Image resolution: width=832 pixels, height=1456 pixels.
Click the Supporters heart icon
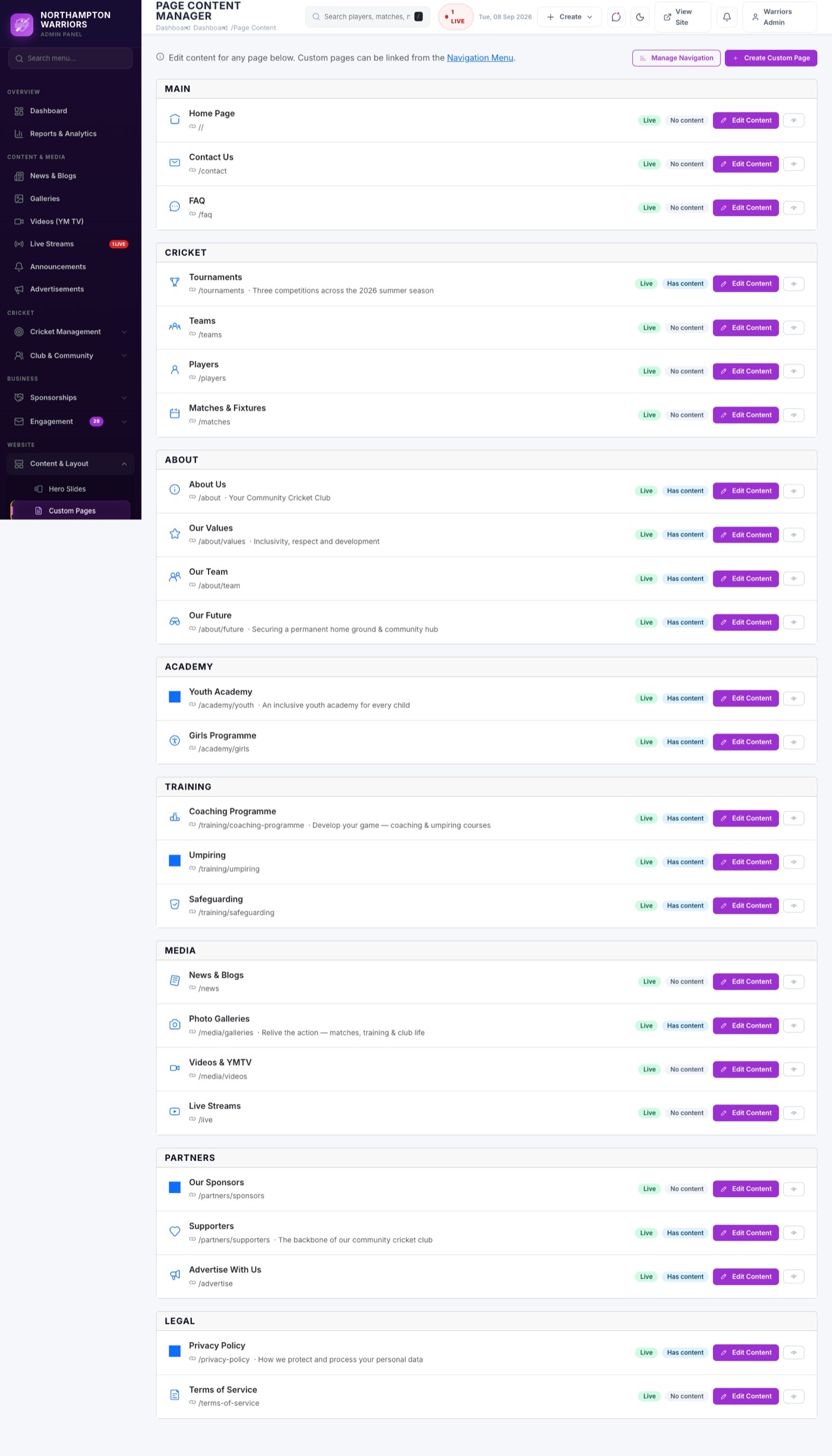(175, 1231)
